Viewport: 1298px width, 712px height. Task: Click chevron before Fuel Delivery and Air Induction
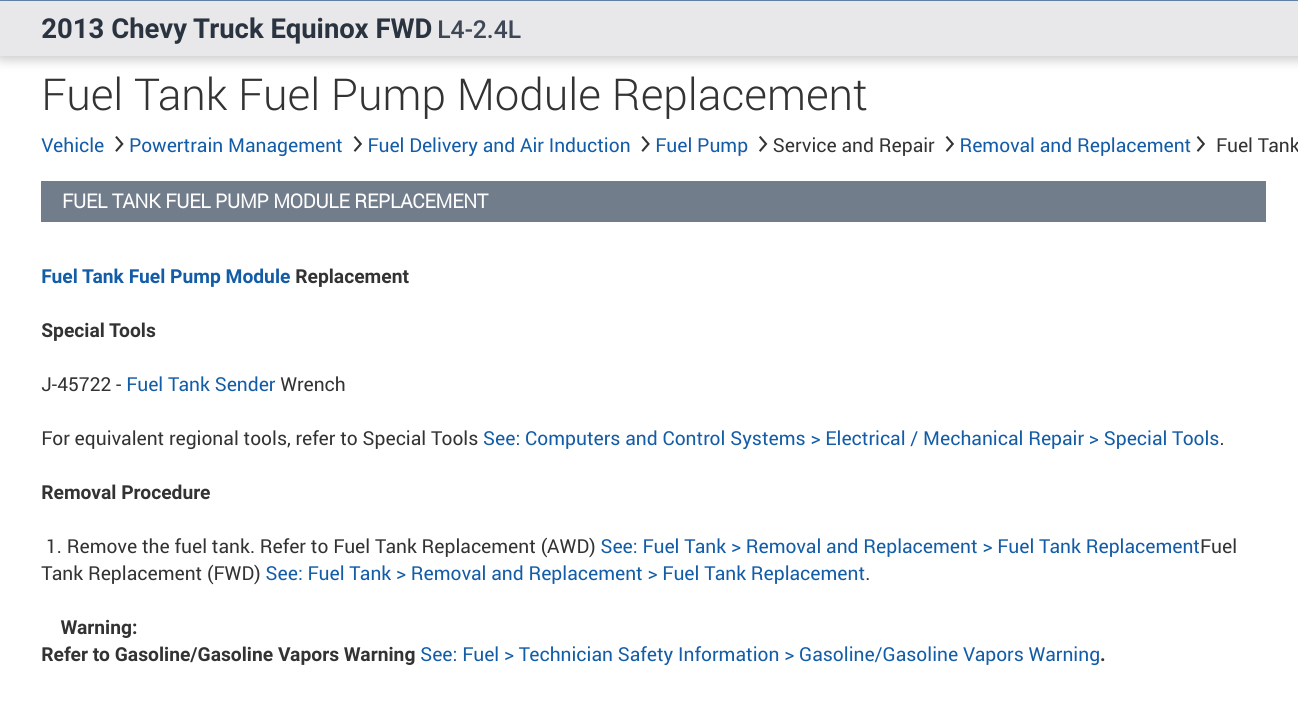[x=357, y=145]
